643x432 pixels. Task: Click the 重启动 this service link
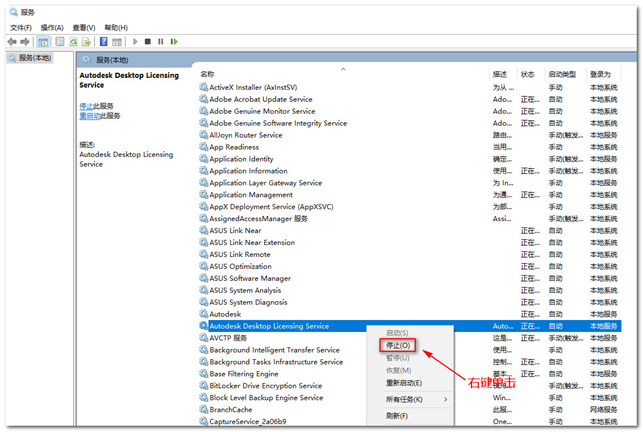(89, 116)
